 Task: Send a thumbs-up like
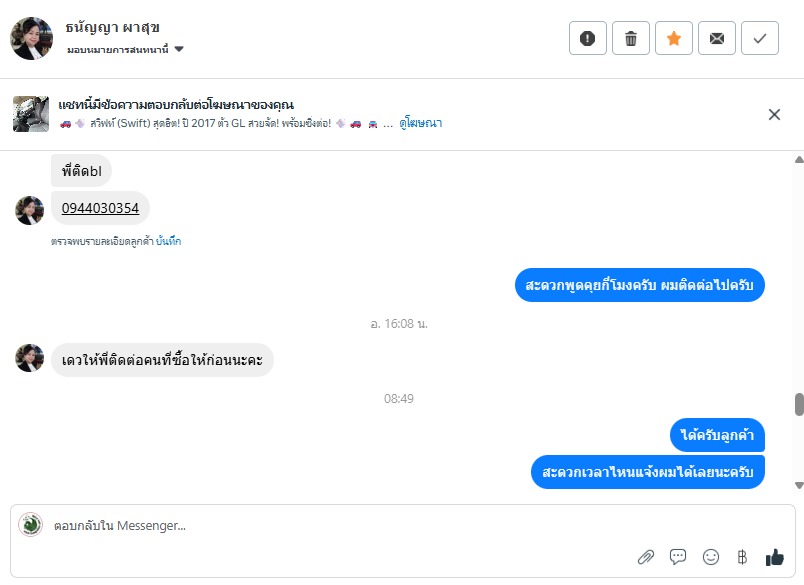click(x=774, y=557)
